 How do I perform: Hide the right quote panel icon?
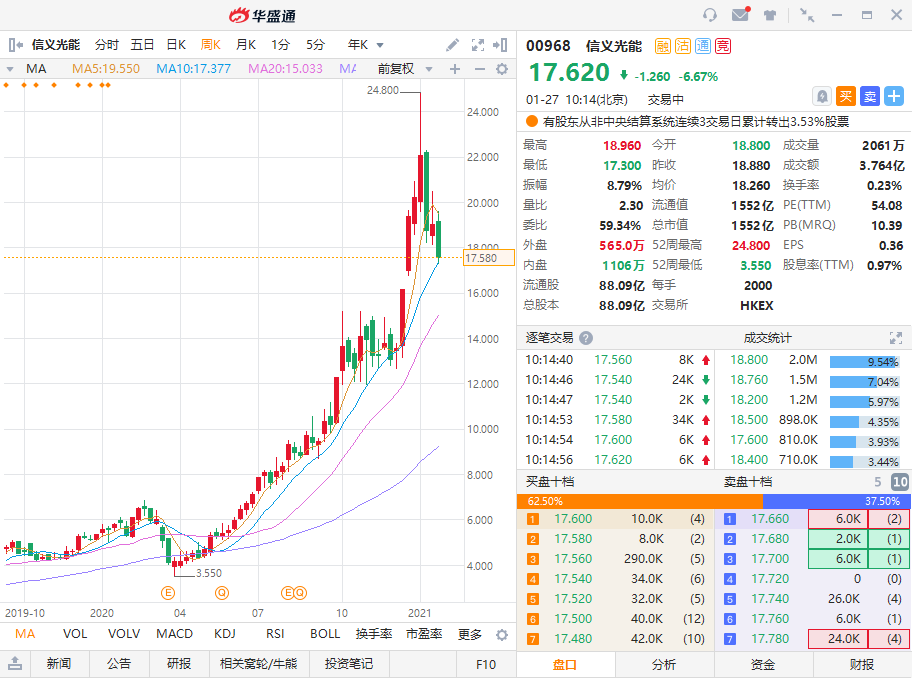(x=500, y=45)
